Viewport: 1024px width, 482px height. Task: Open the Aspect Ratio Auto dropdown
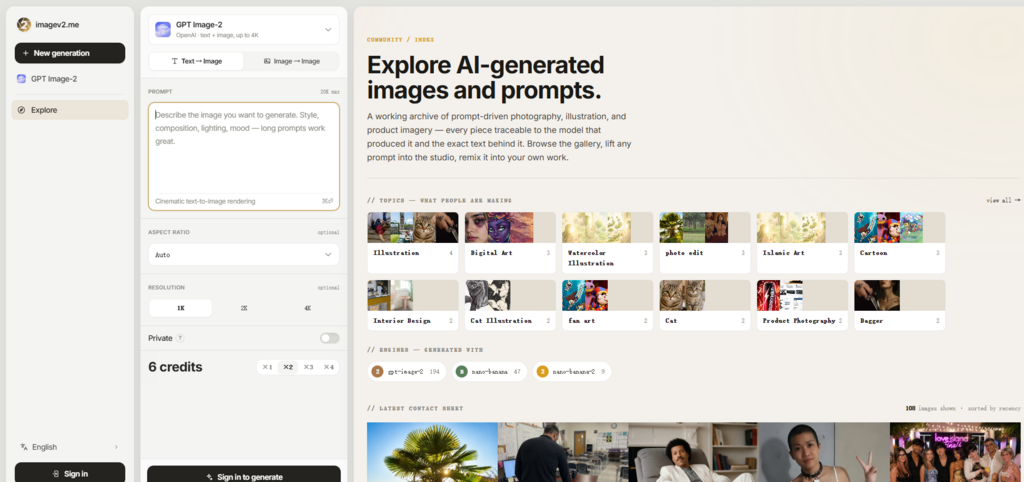pyautogui.click(x=244, y=255)
